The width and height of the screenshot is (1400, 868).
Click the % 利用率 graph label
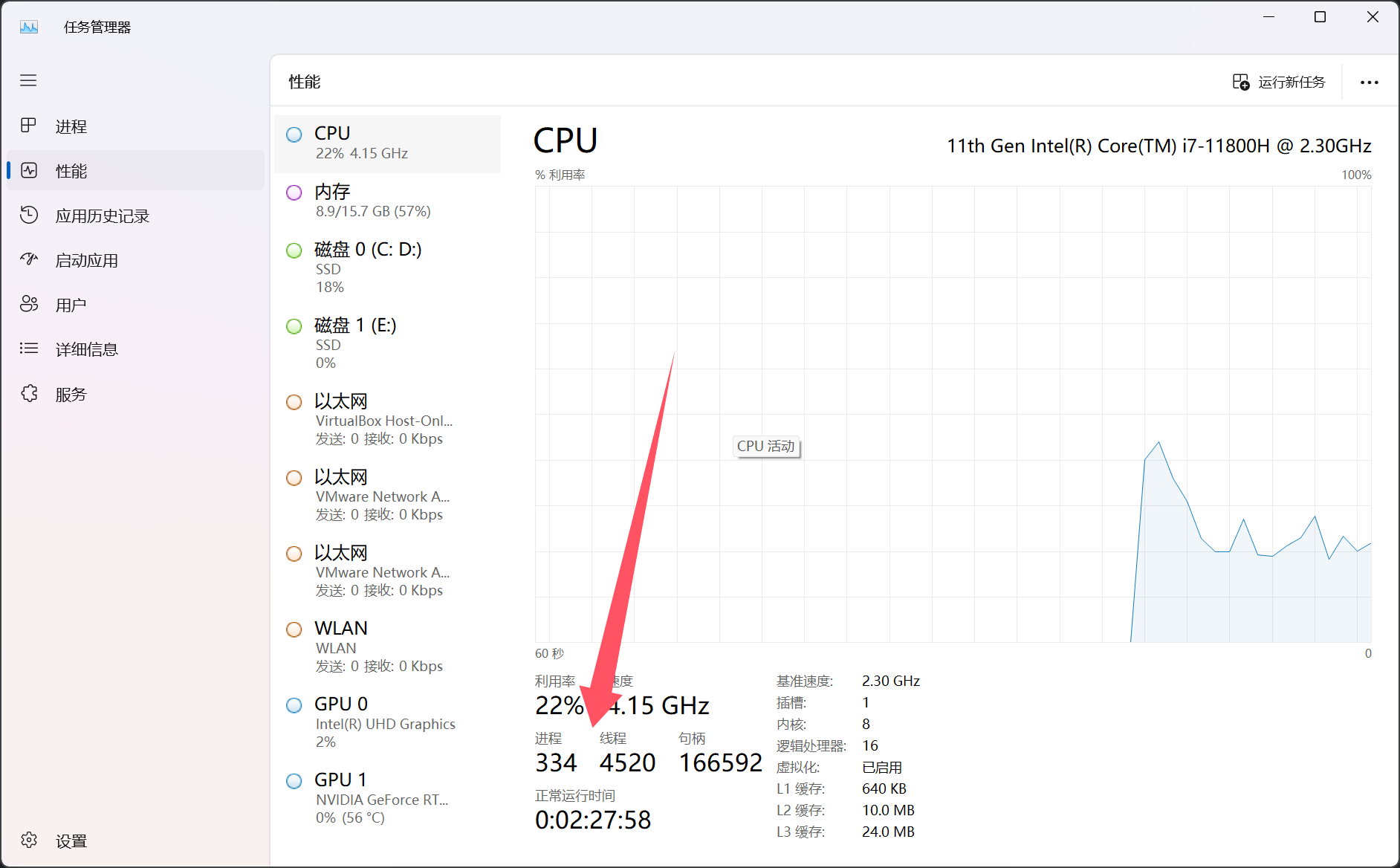pos(560,175)
